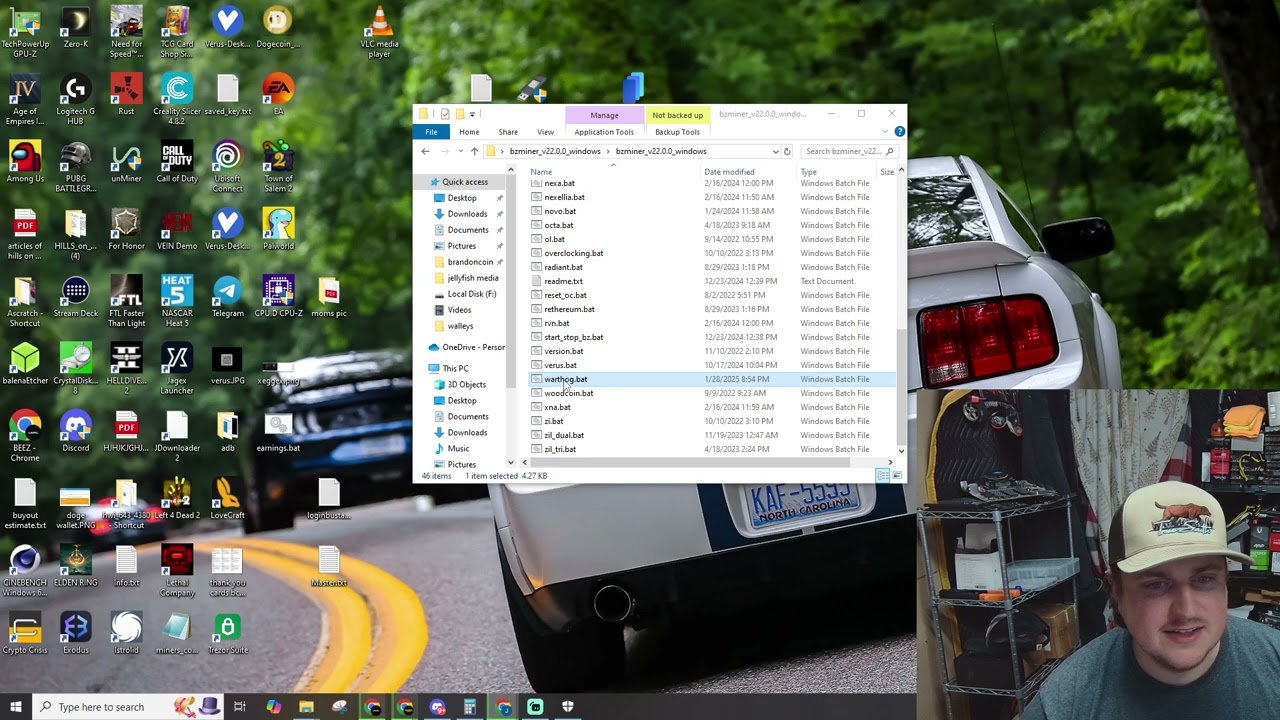
Task: Open Telegram desktop shortcut
Action: (x=227, y=297)
